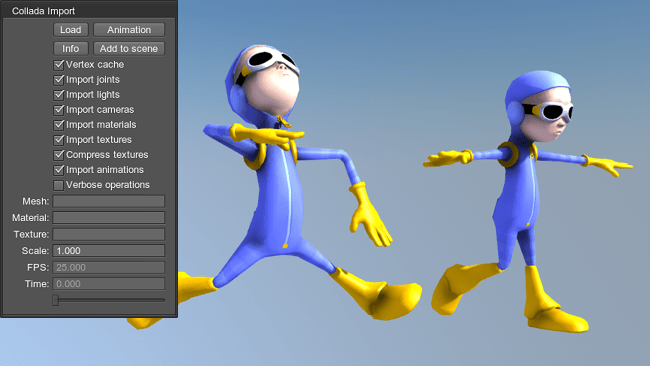Uncheck Import animations option

click(58, 170)
